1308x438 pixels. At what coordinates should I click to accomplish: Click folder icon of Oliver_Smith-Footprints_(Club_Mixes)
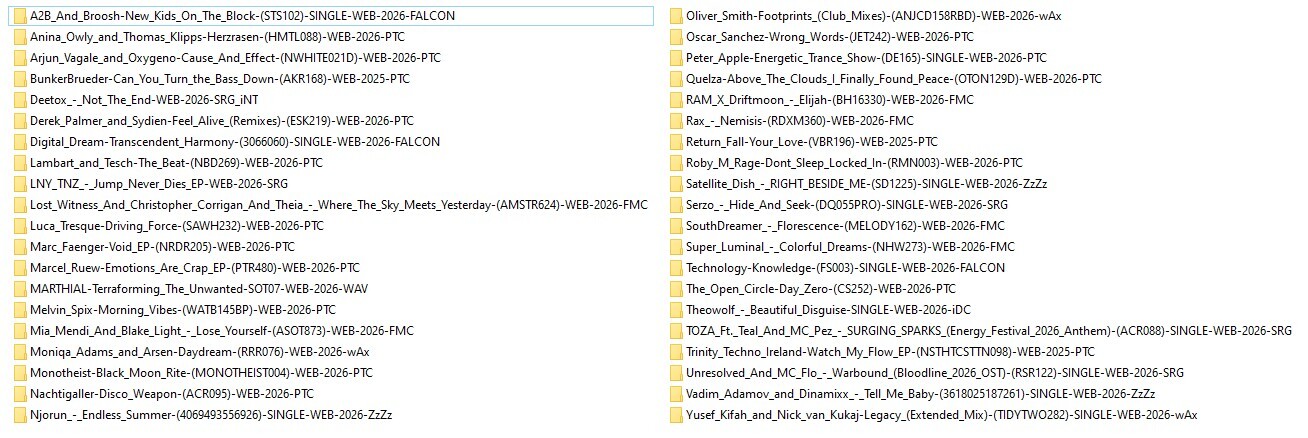coord(676,16)
